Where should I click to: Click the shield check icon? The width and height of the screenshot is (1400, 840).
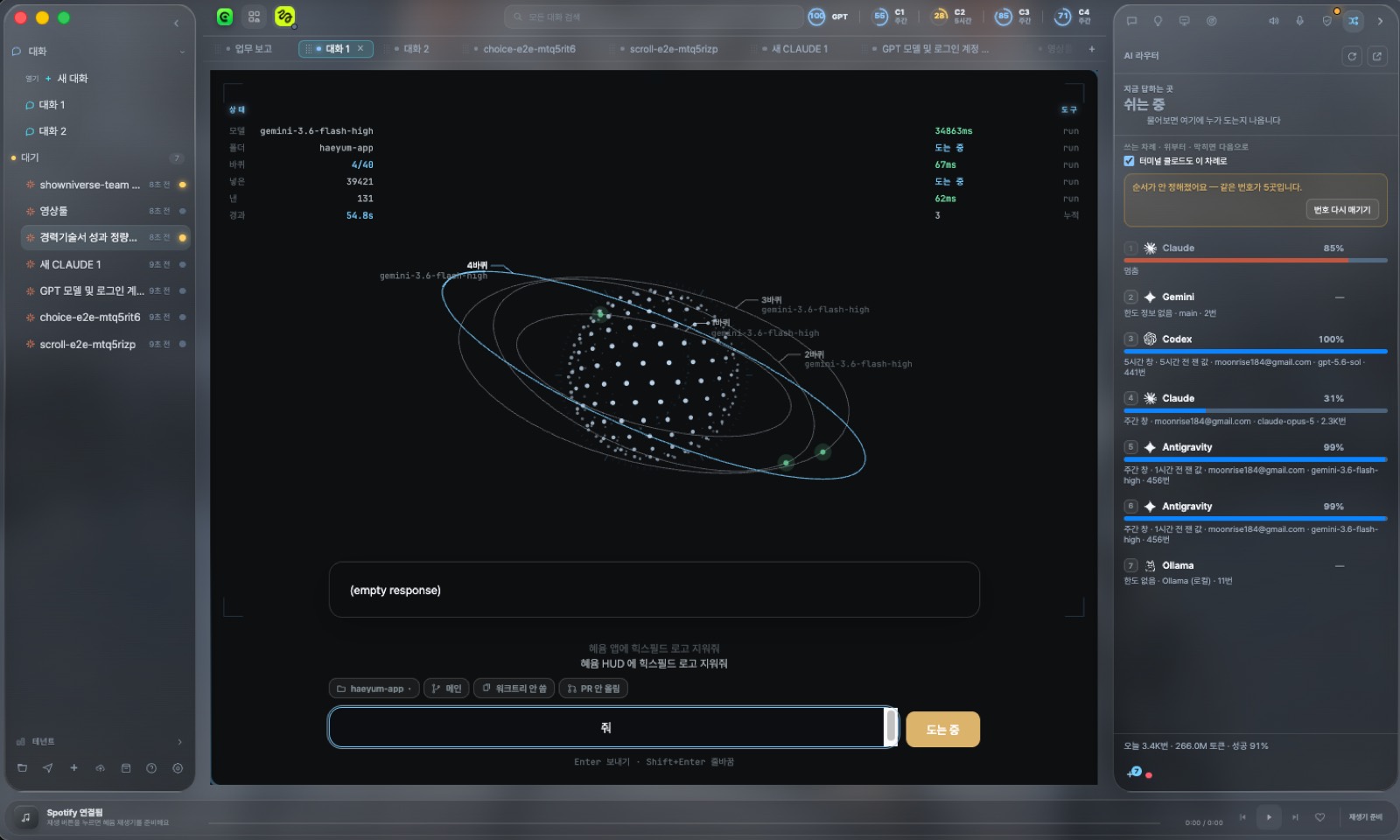pyautogui.click(x=1326, y=21)
